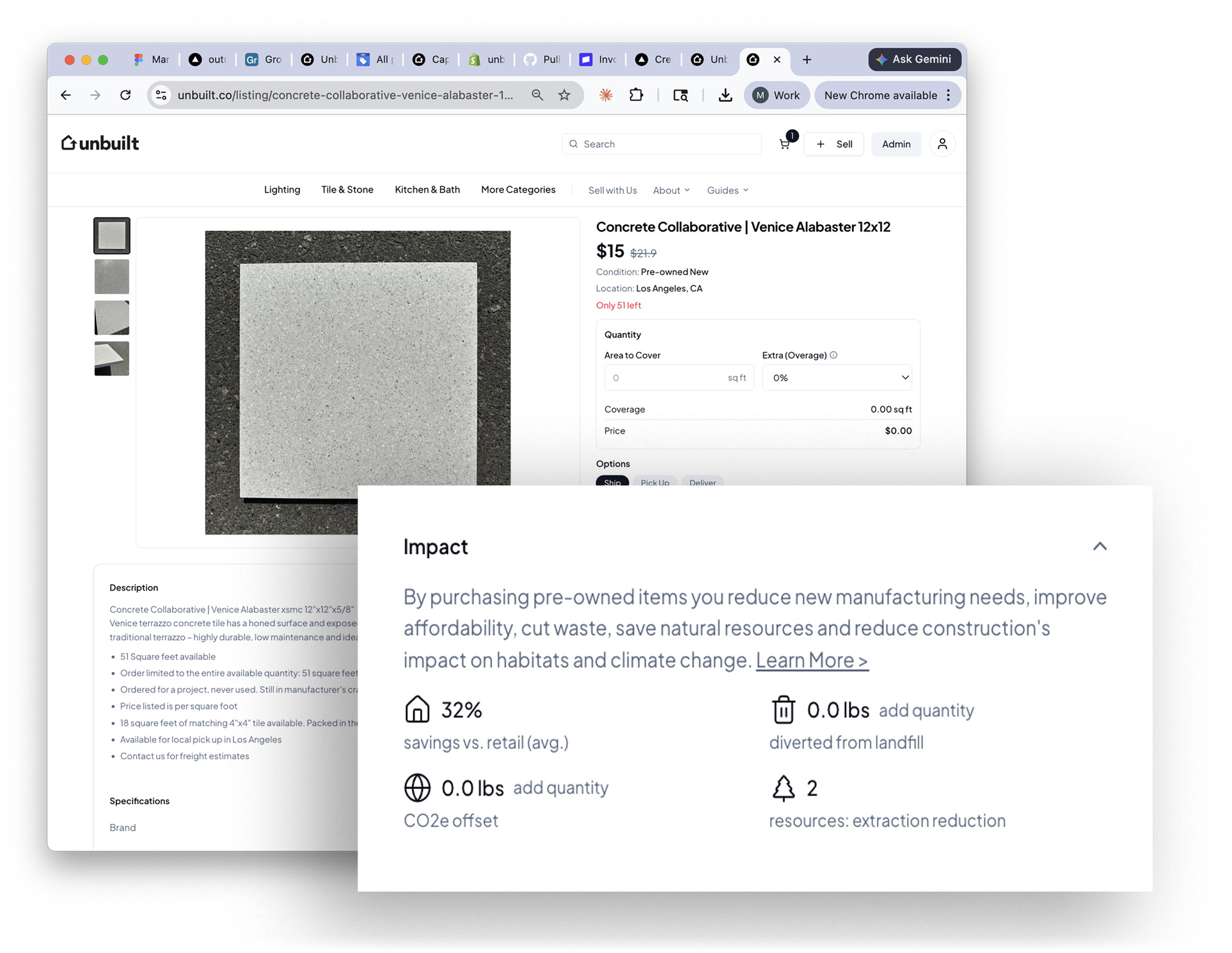1232x953 pixels.
Task: Click the browser back arrow
Action: pyautogui.click(x=66, y=95)
